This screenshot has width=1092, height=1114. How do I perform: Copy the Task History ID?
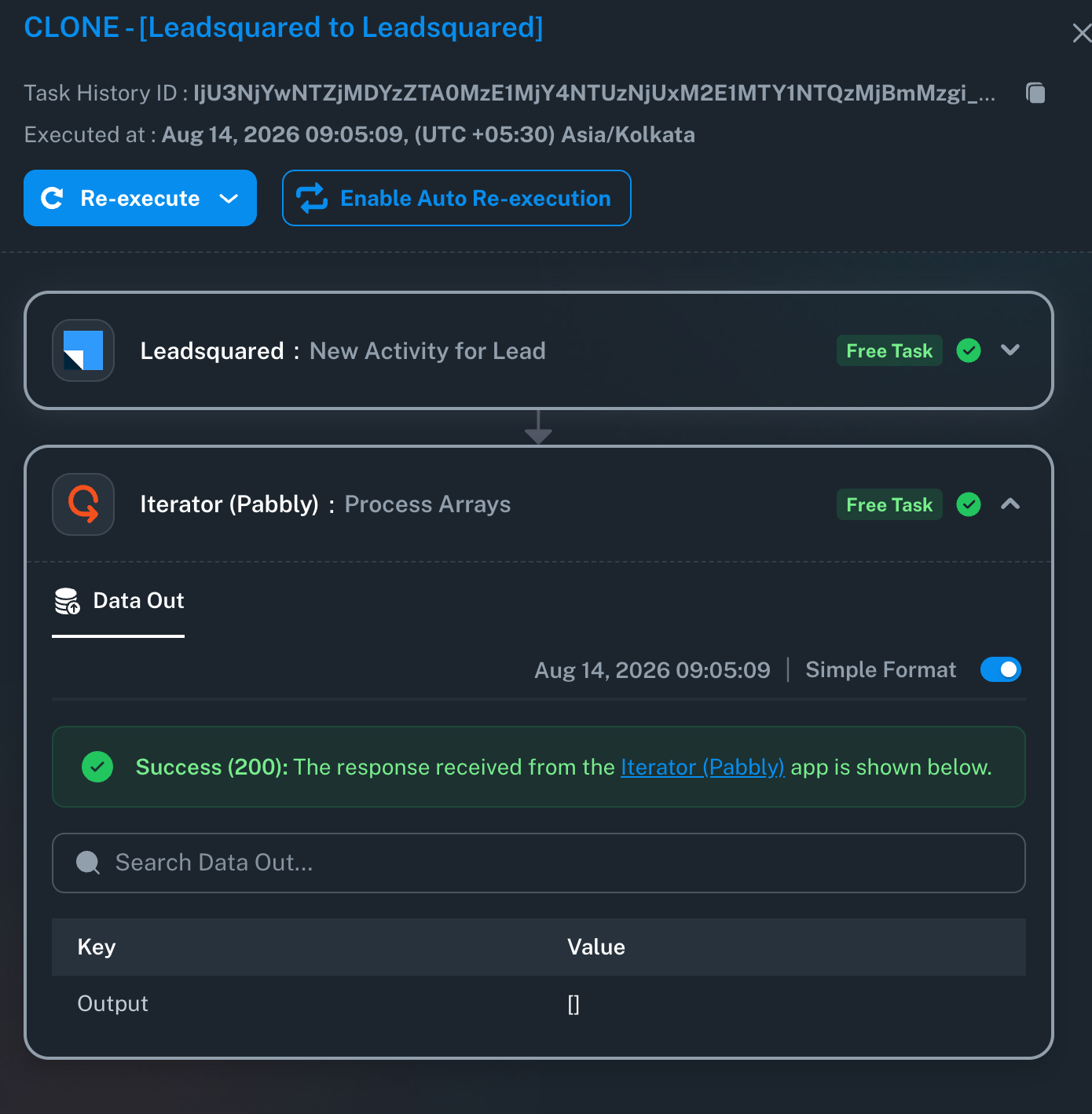coord(1035,93)
